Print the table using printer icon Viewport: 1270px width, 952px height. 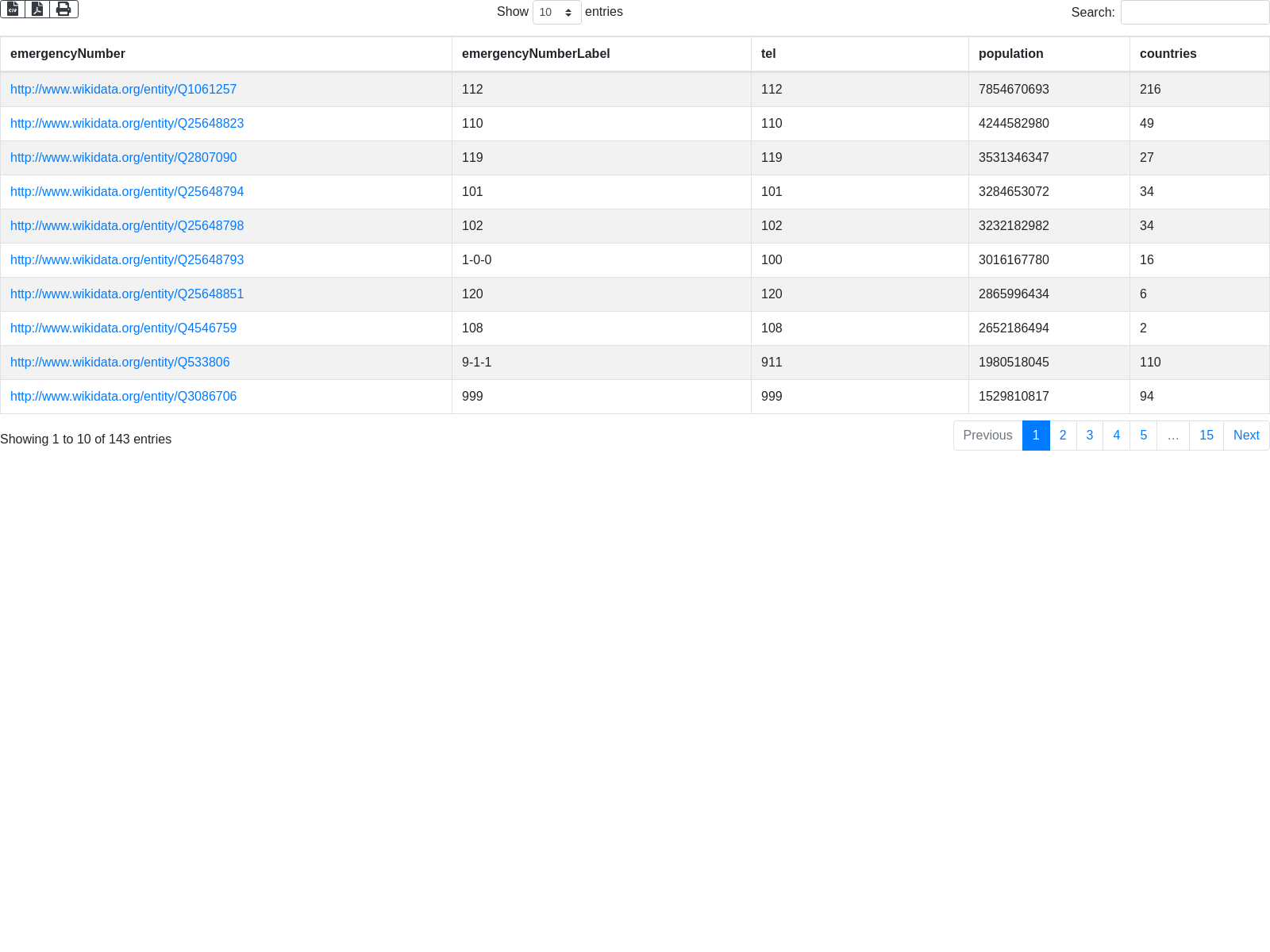(x=63, y=9)
